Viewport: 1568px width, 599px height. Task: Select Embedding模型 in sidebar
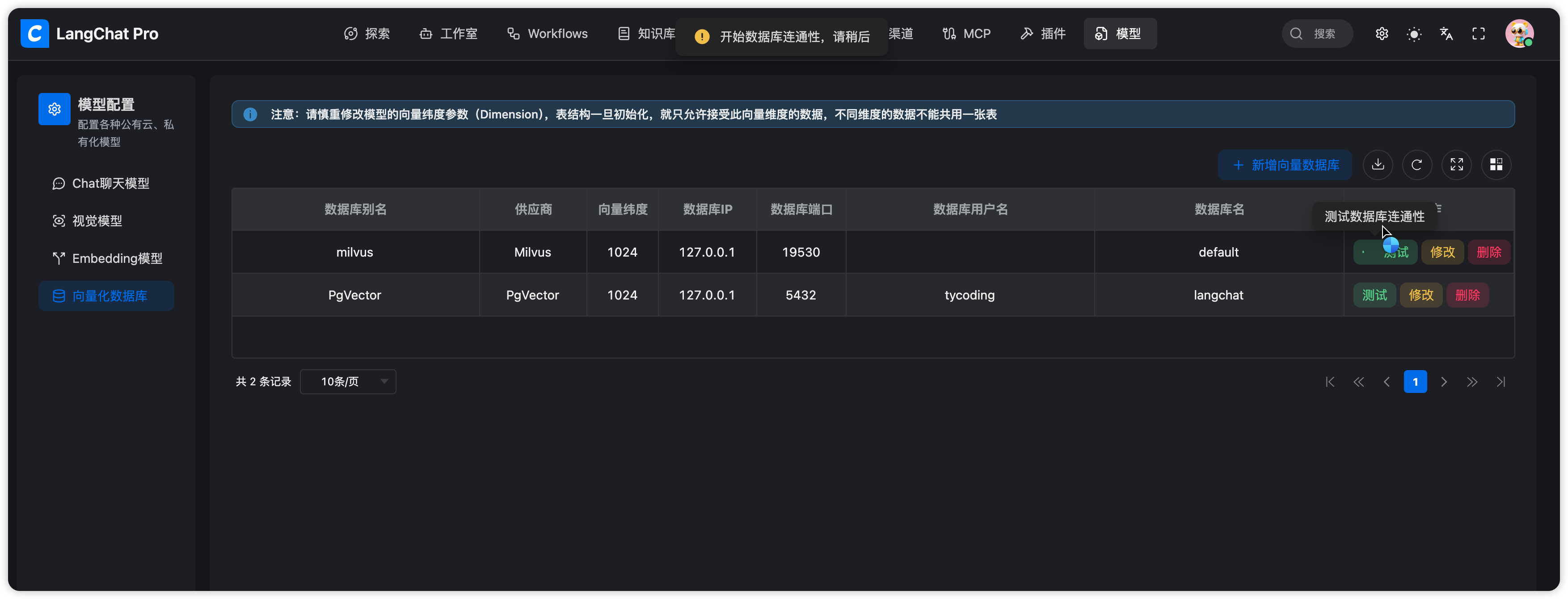pos(117,258)
